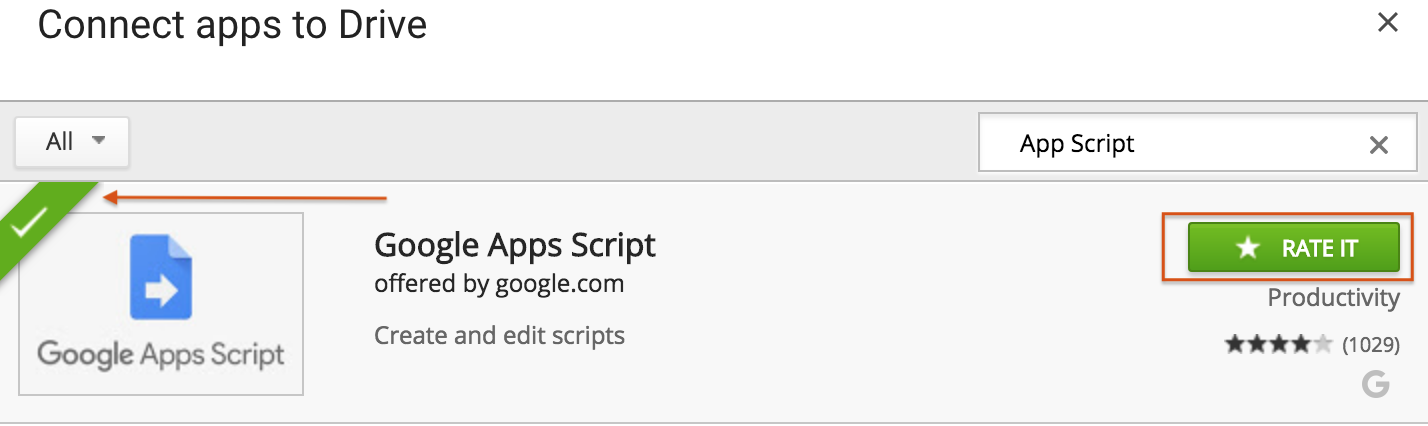Close the Connect apps to Drive dialog
Image resolution: width=1428 pixels, height=426 pixels.
coord(1387,22)
